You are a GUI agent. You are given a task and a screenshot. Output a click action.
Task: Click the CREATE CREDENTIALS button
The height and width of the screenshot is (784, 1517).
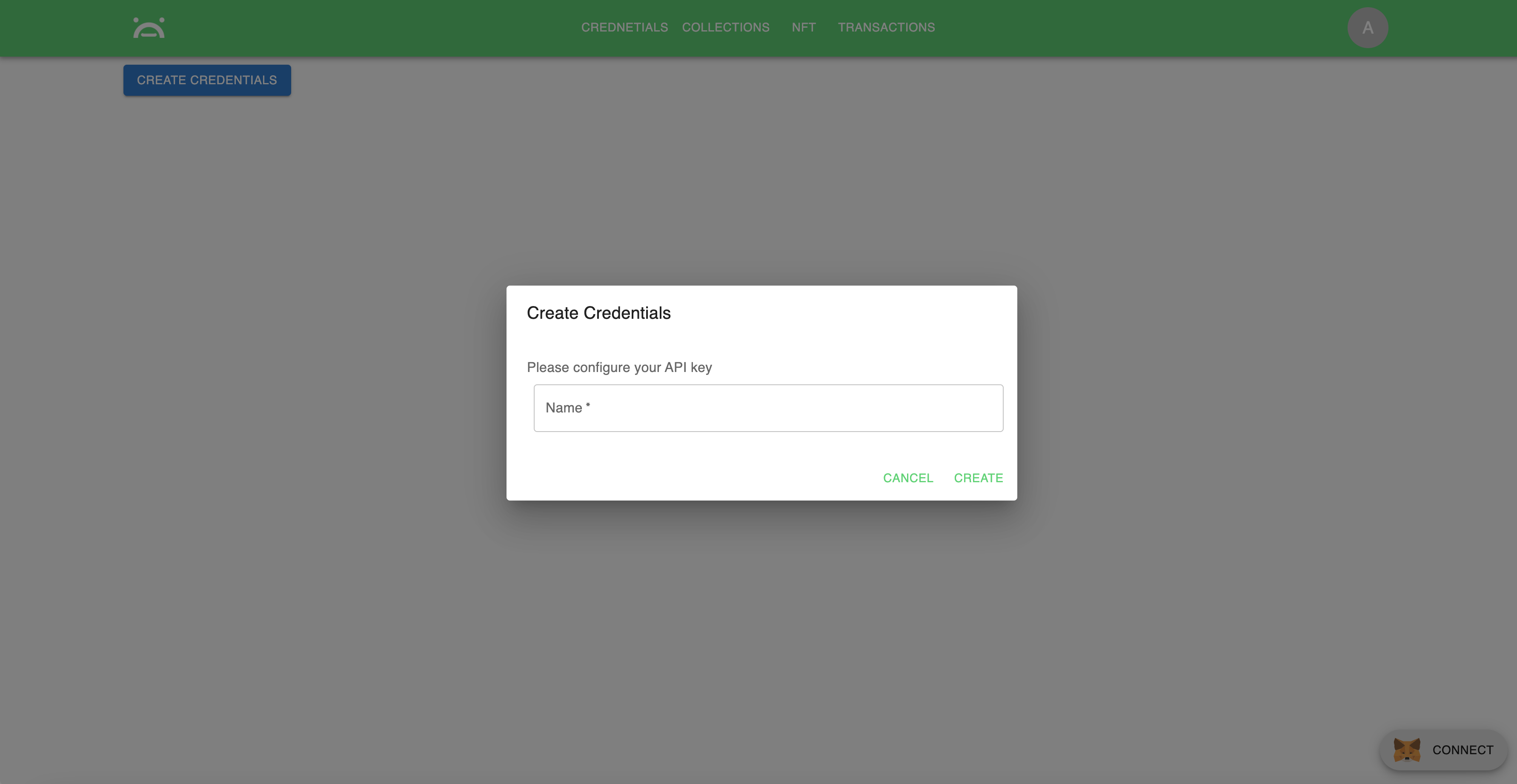[x=207, y=80]
